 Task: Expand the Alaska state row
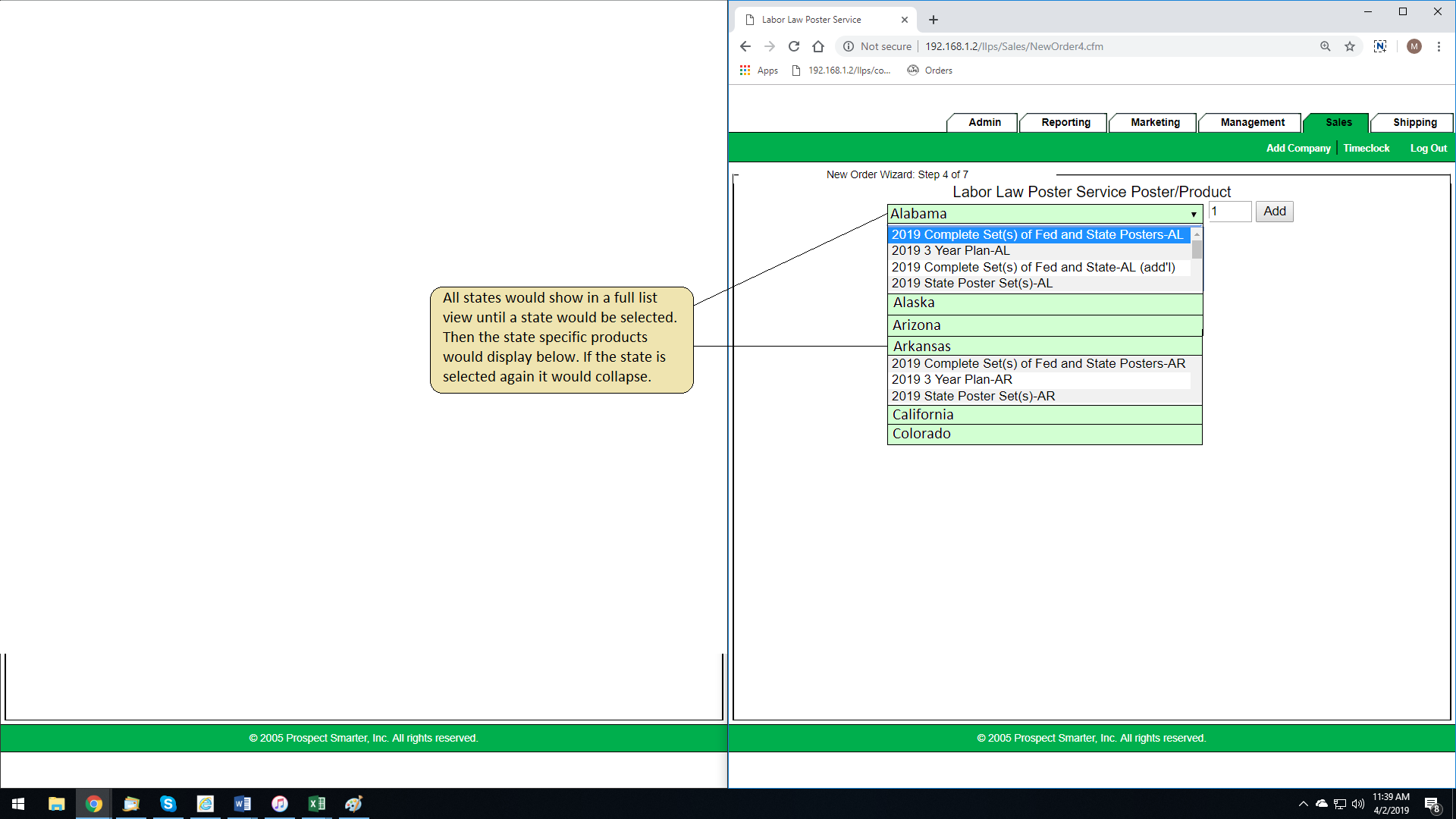pyautogui.click(x=1044, y=303)
